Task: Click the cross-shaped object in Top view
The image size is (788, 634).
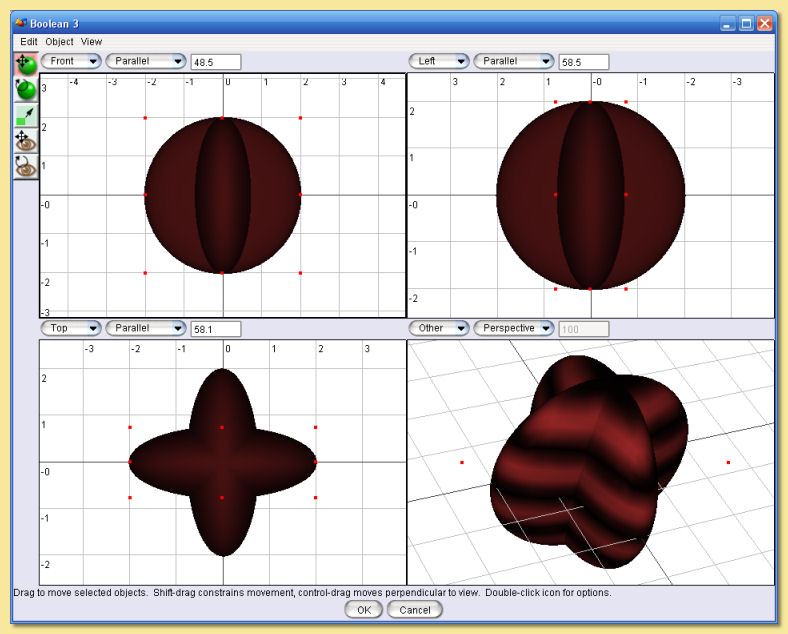Action: [223, 462]
